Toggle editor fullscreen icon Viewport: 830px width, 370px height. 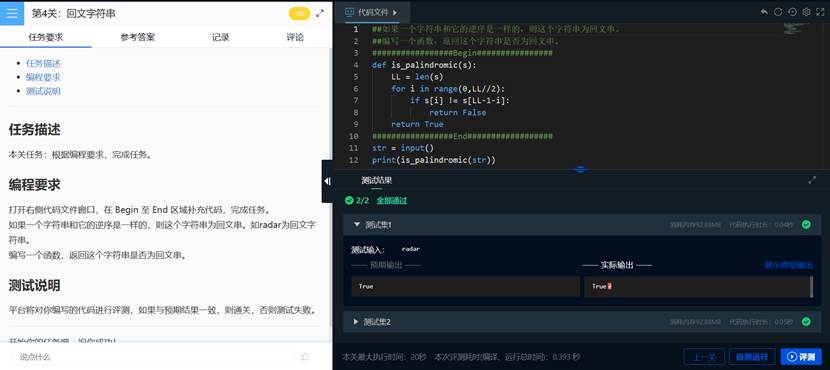(821, 12)
